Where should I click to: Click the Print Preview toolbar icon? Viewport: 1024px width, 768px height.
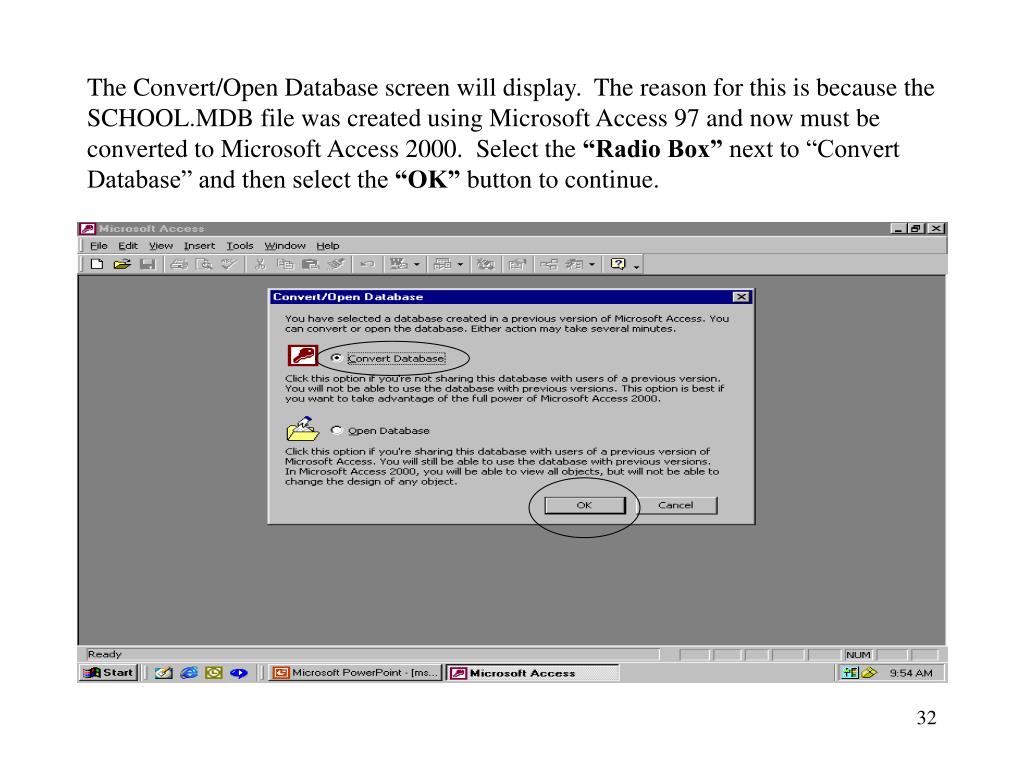click(204, 264)
